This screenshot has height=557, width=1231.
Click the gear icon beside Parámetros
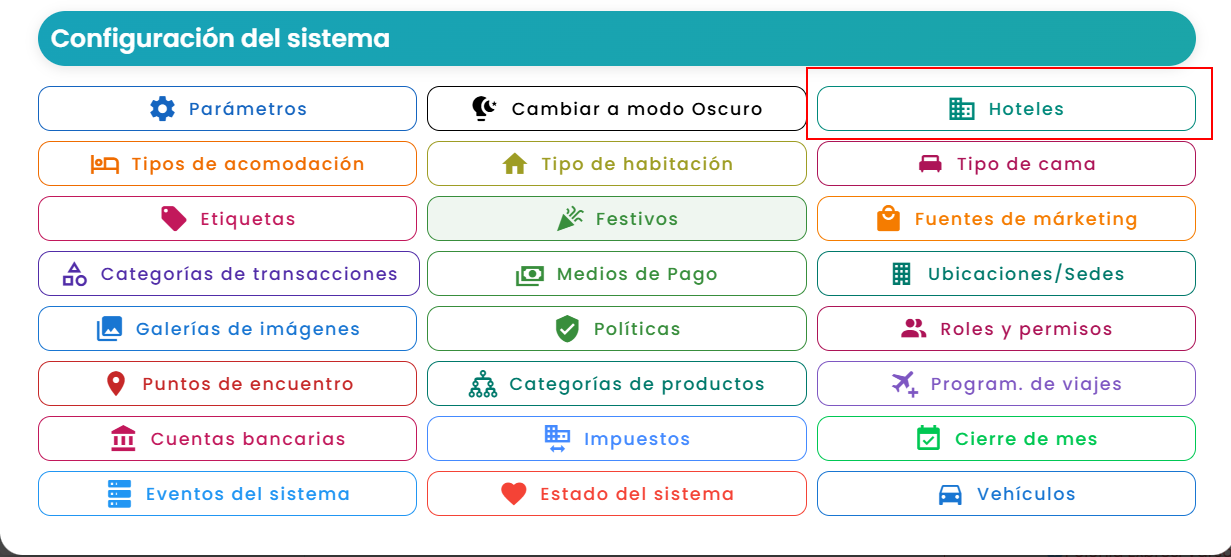pyautogui.click(x=162, y=109)
